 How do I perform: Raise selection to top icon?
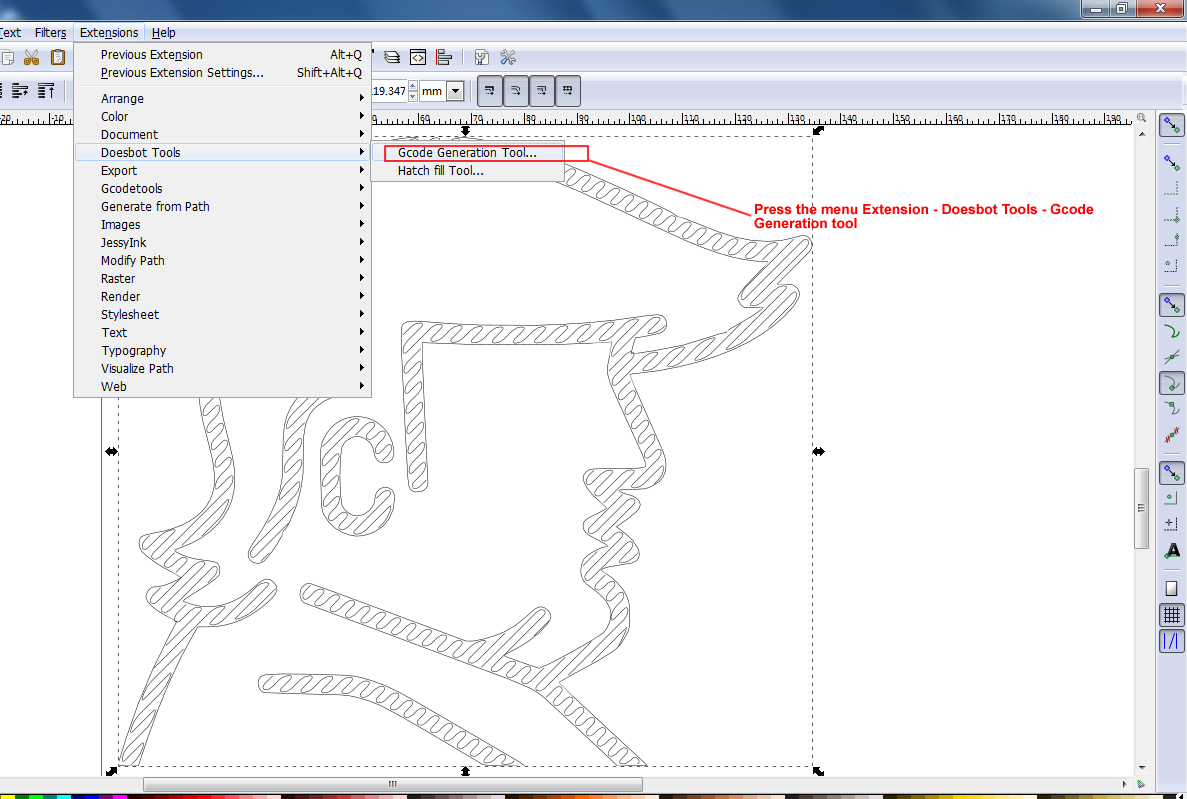[46, 91]
